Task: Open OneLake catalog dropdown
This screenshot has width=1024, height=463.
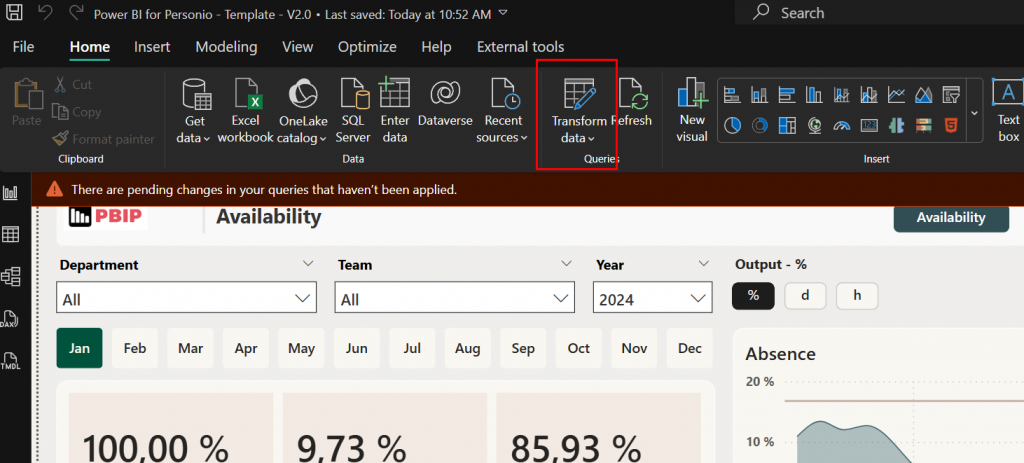Action: pos(302,110)
